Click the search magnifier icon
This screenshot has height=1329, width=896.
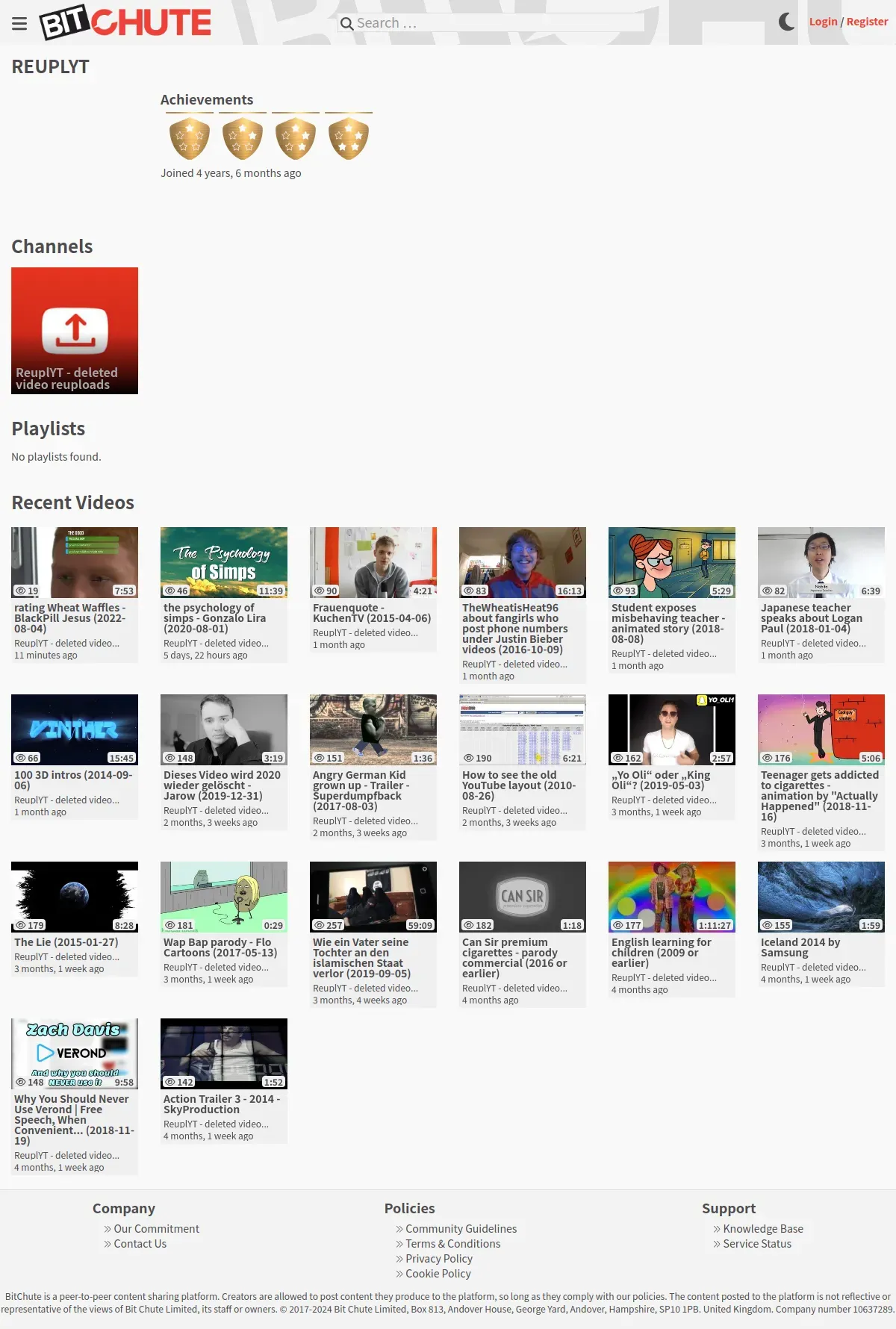[x=346, y=23]
